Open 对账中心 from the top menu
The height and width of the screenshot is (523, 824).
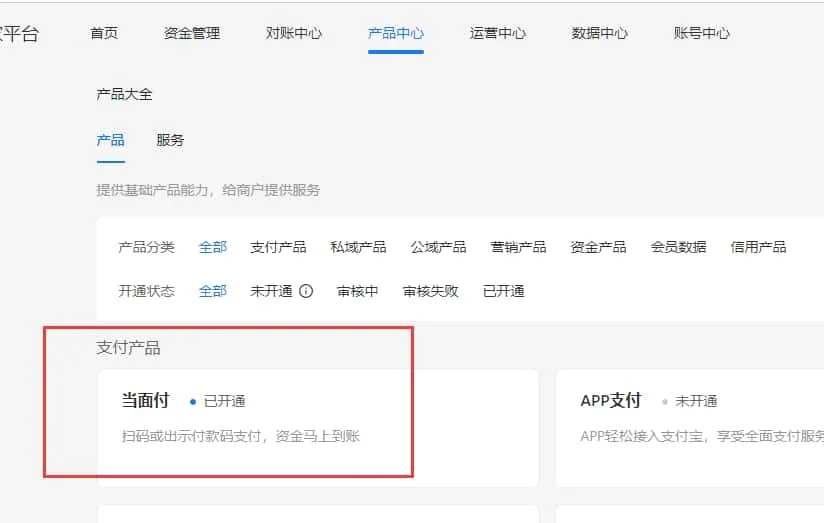(x=294, y=33)
